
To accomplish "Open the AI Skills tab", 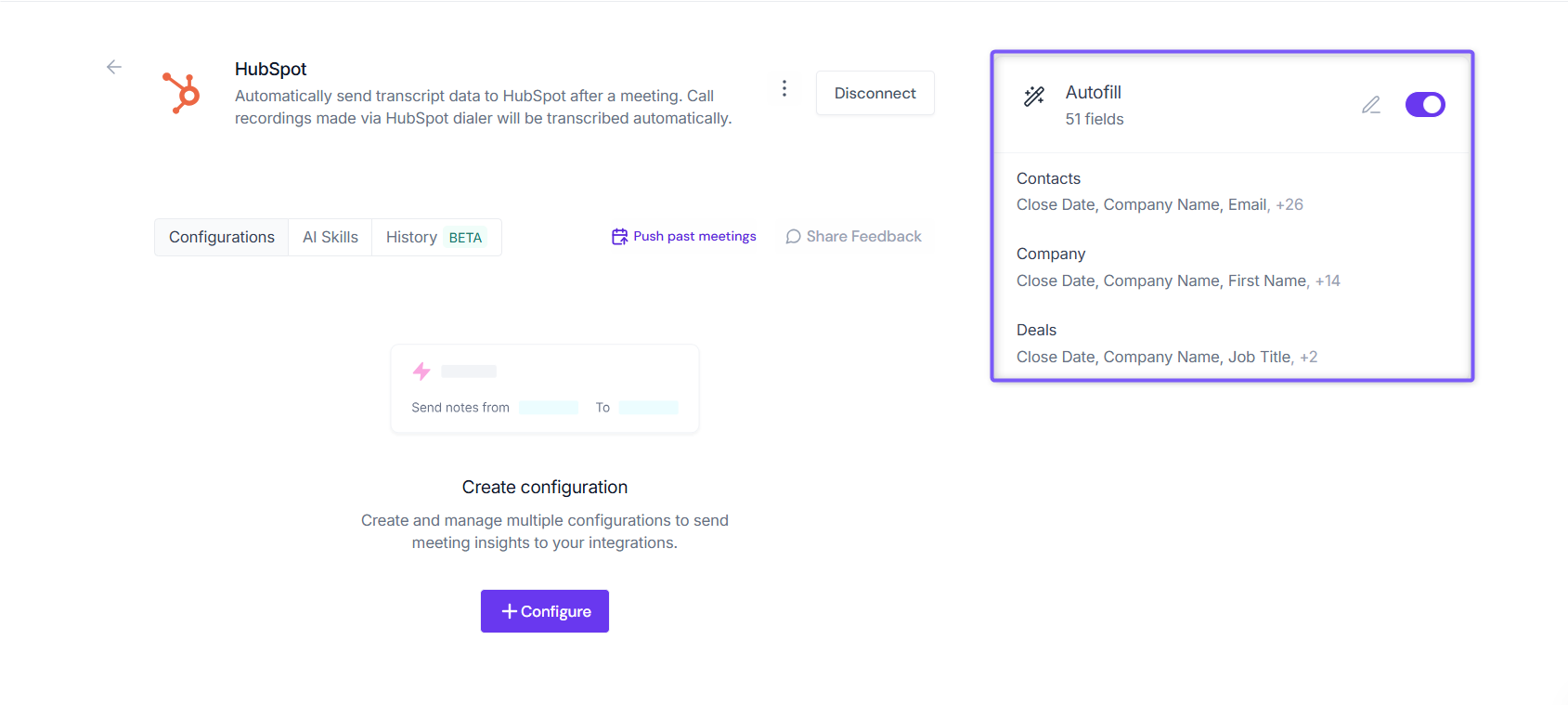I will 330,237.
